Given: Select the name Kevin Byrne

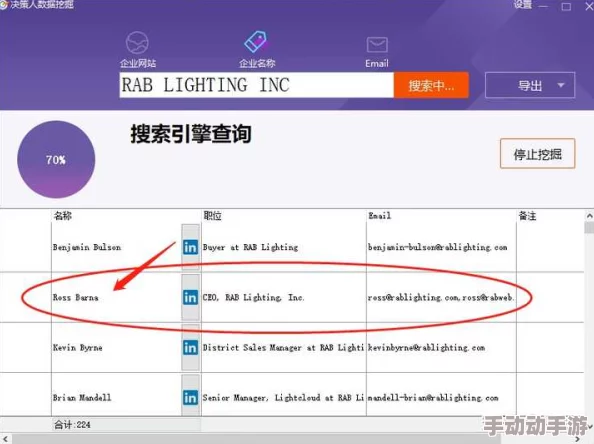Looking at the screenshot, I should 78,347.
